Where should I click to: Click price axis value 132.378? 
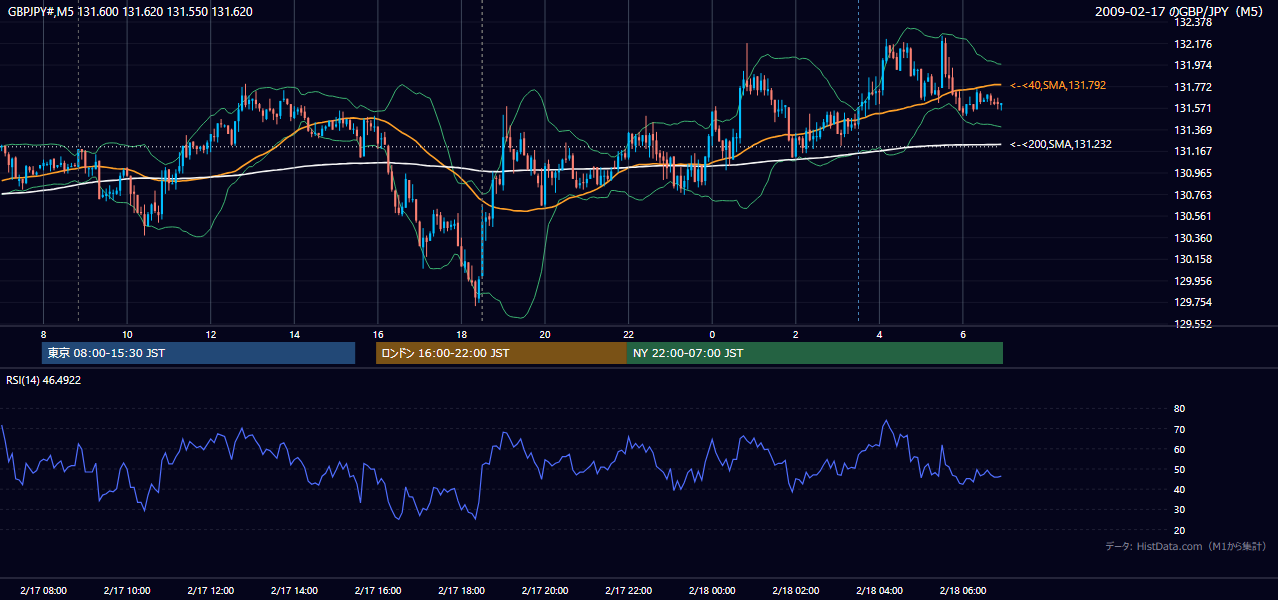1193,22
